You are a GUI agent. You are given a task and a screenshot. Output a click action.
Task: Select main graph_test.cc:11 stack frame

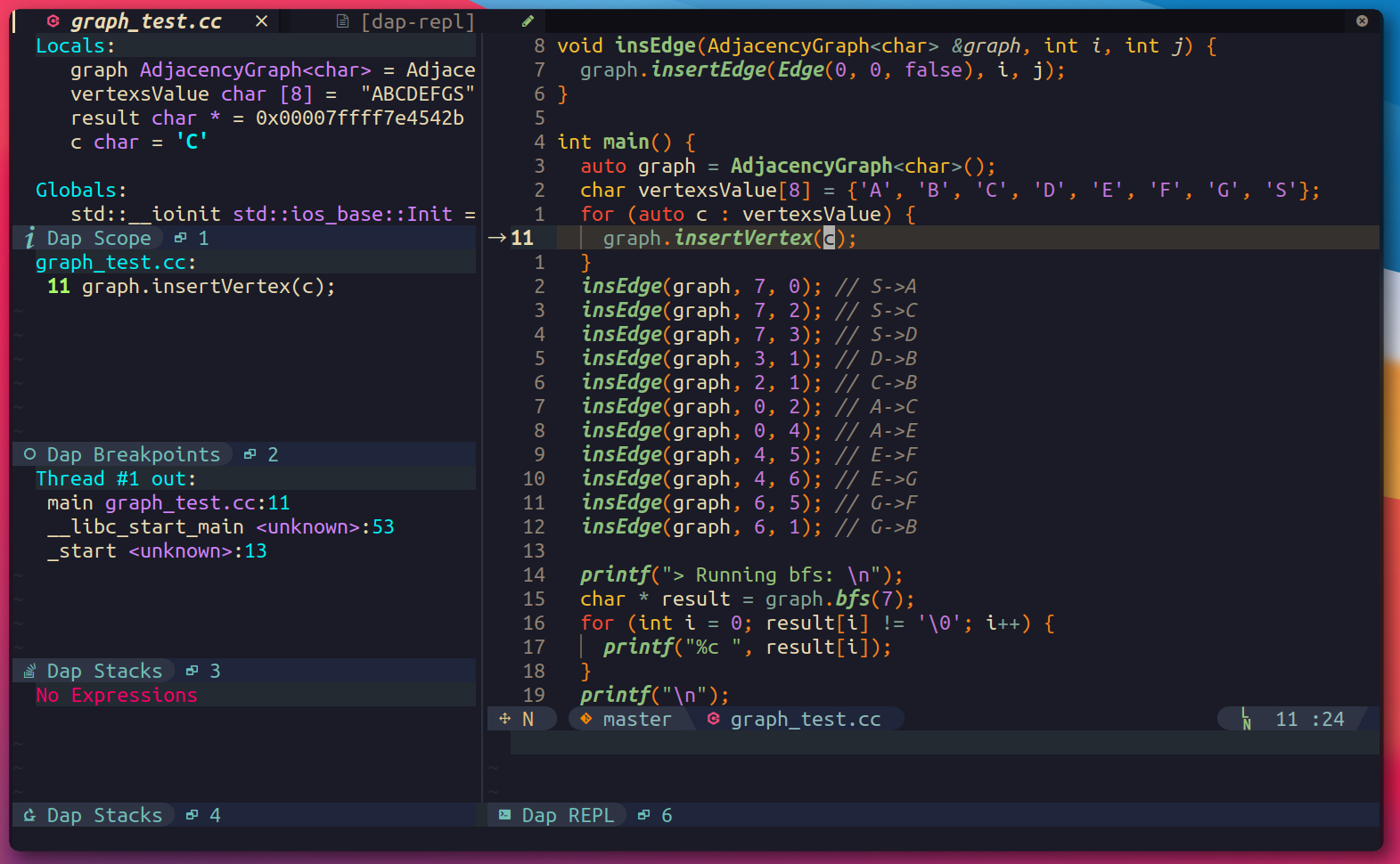(168, 502)
